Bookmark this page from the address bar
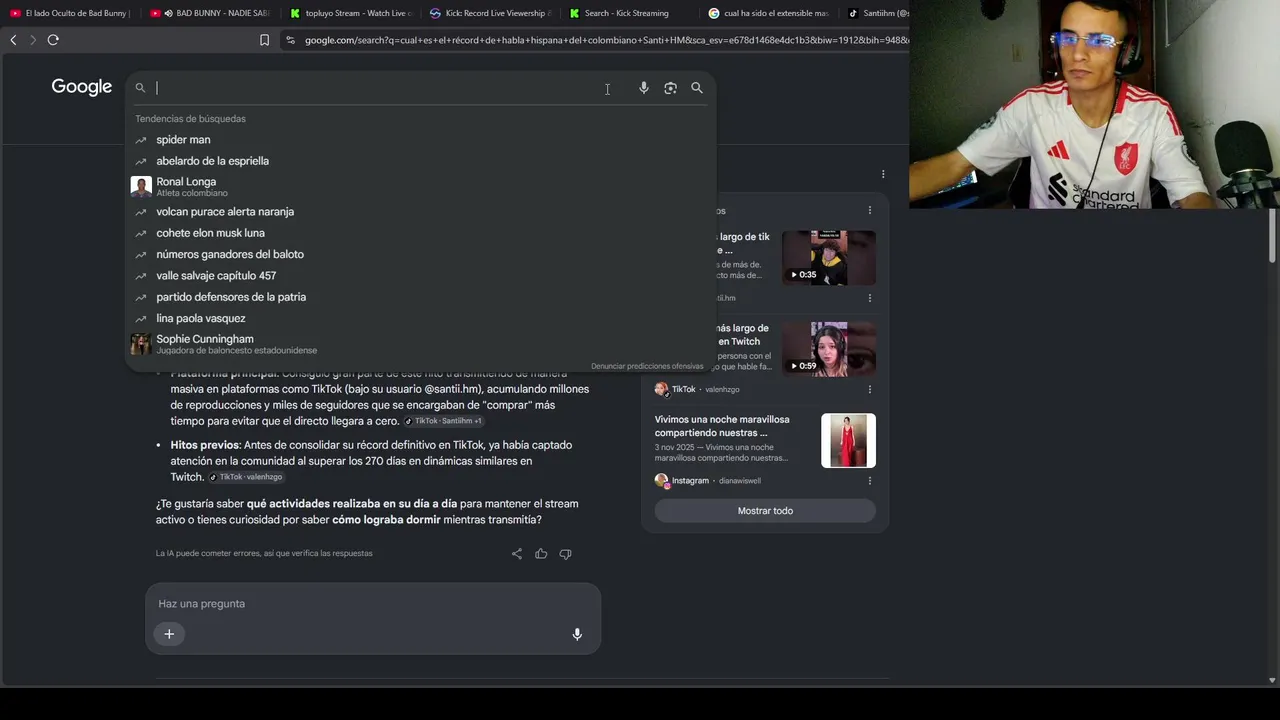The width and height of the screenshot is (1280, 720). coord(264,40)
